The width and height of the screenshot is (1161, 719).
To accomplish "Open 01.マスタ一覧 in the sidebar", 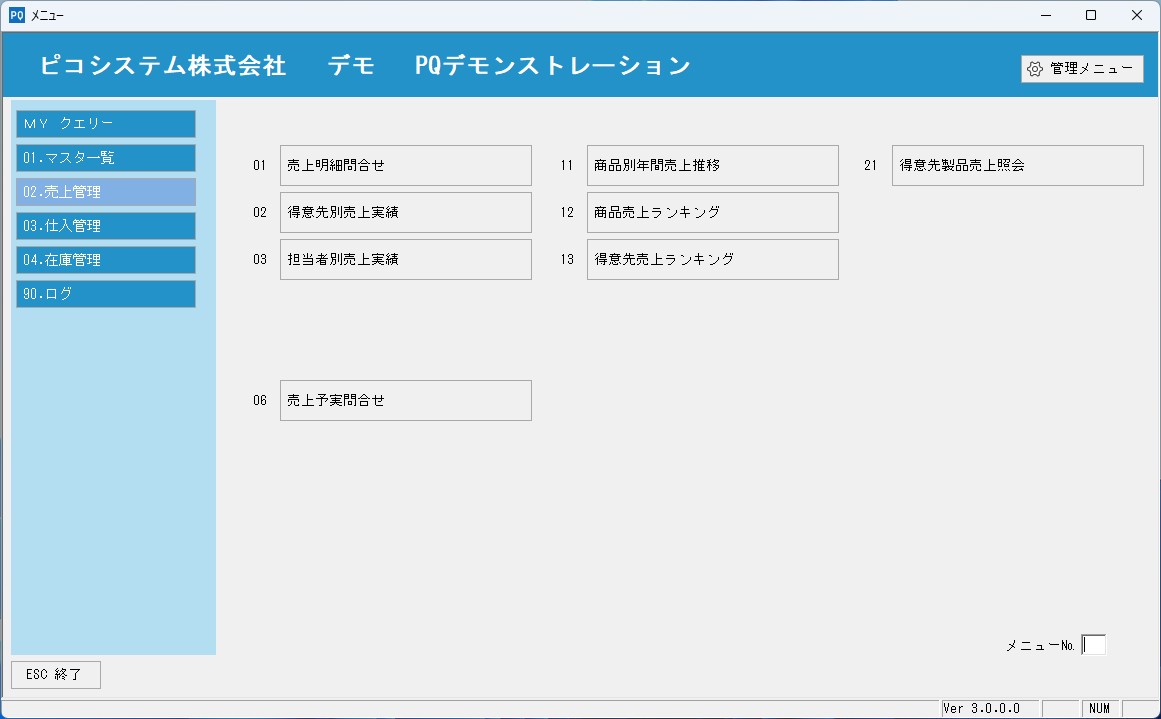I will [x=105, y=158].
